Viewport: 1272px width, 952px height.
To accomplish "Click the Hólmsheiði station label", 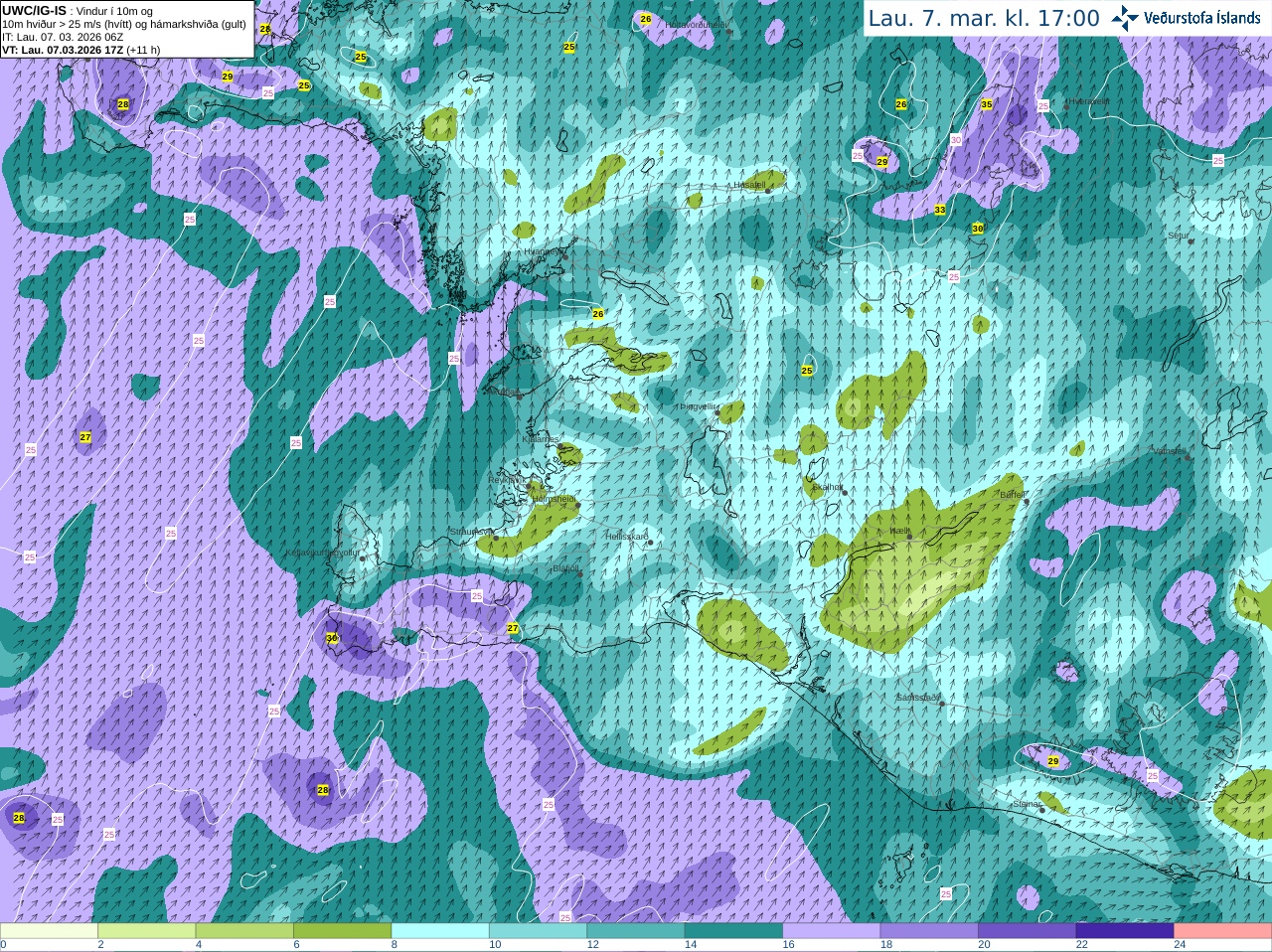I will coord(555,498).
